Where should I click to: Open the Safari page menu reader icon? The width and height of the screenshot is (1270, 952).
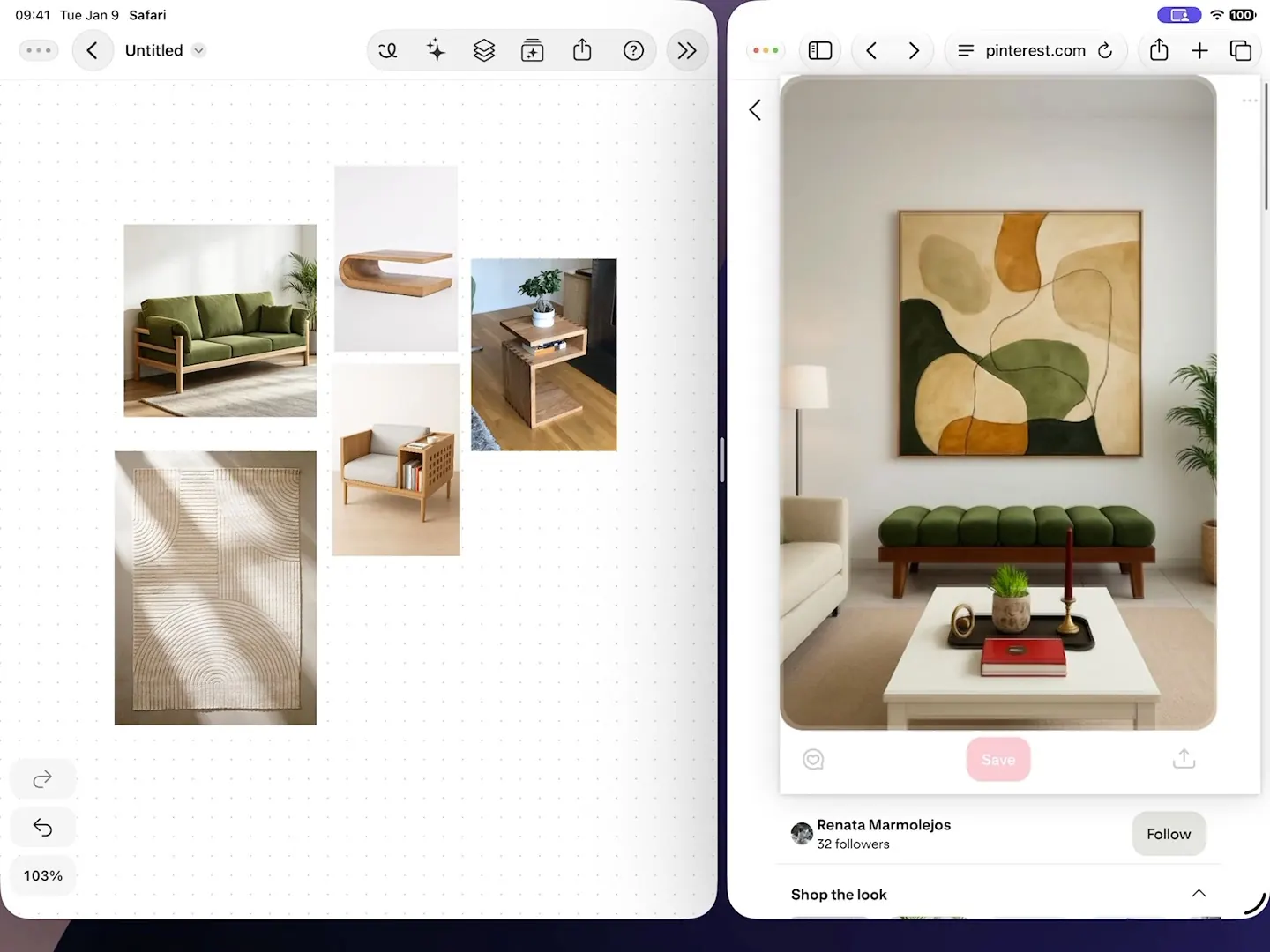tap(966, 50)
